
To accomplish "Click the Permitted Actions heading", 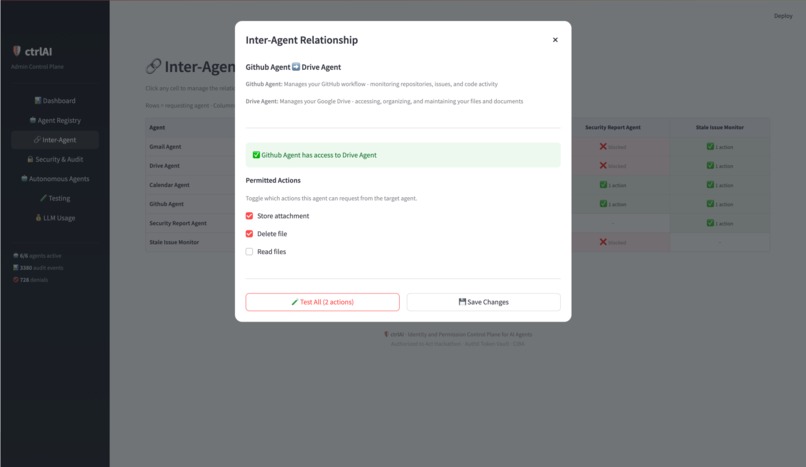I will 273,180.
